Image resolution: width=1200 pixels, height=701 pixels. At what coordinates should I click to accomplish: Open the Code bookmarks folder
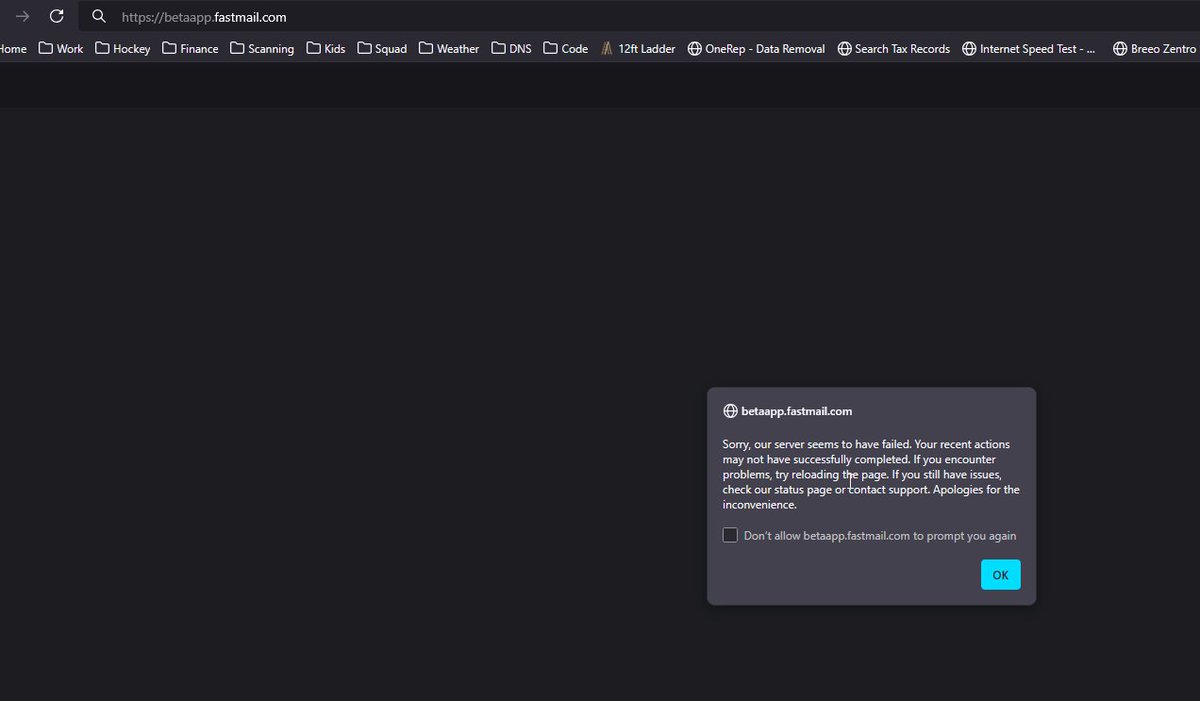pos(566,48)
